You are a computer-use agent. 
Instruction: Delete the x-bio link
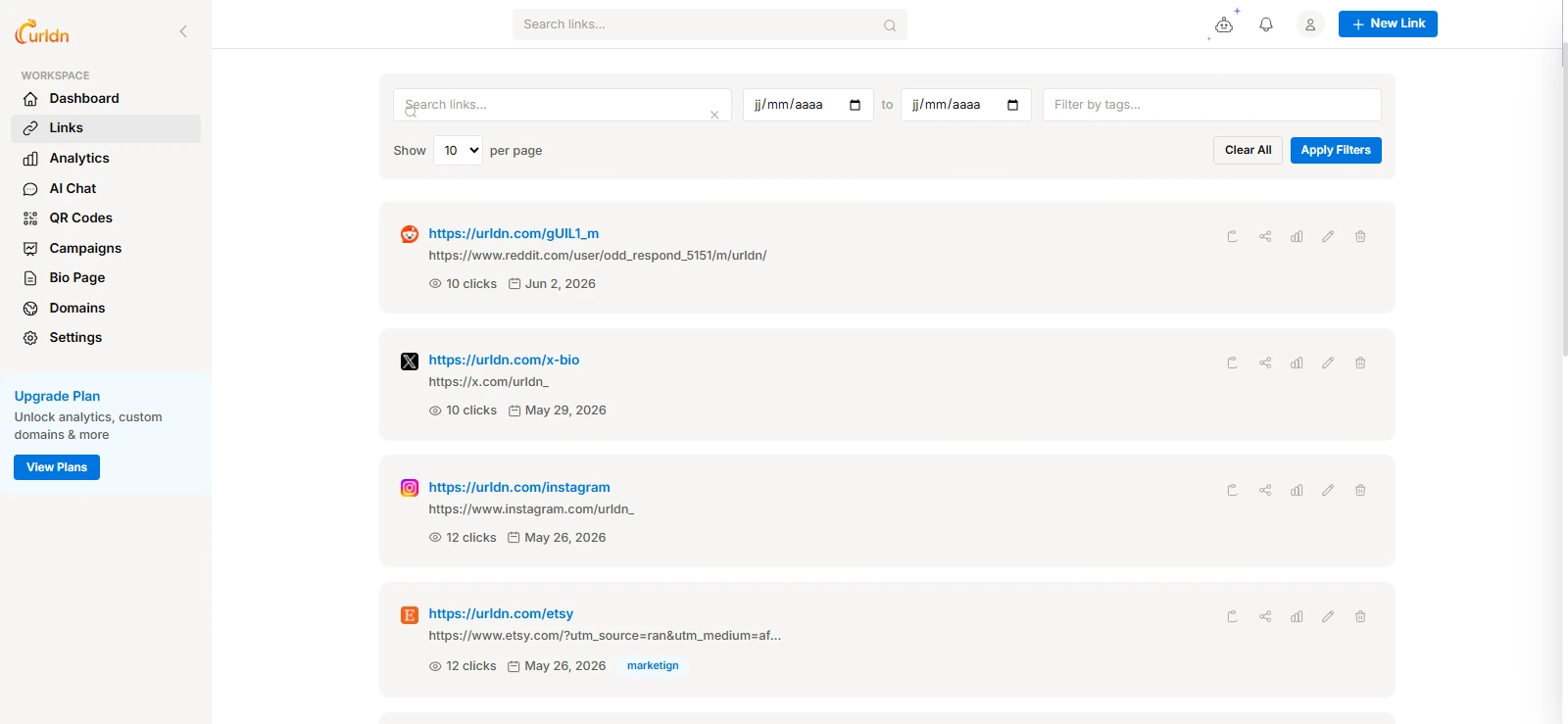1360,362
